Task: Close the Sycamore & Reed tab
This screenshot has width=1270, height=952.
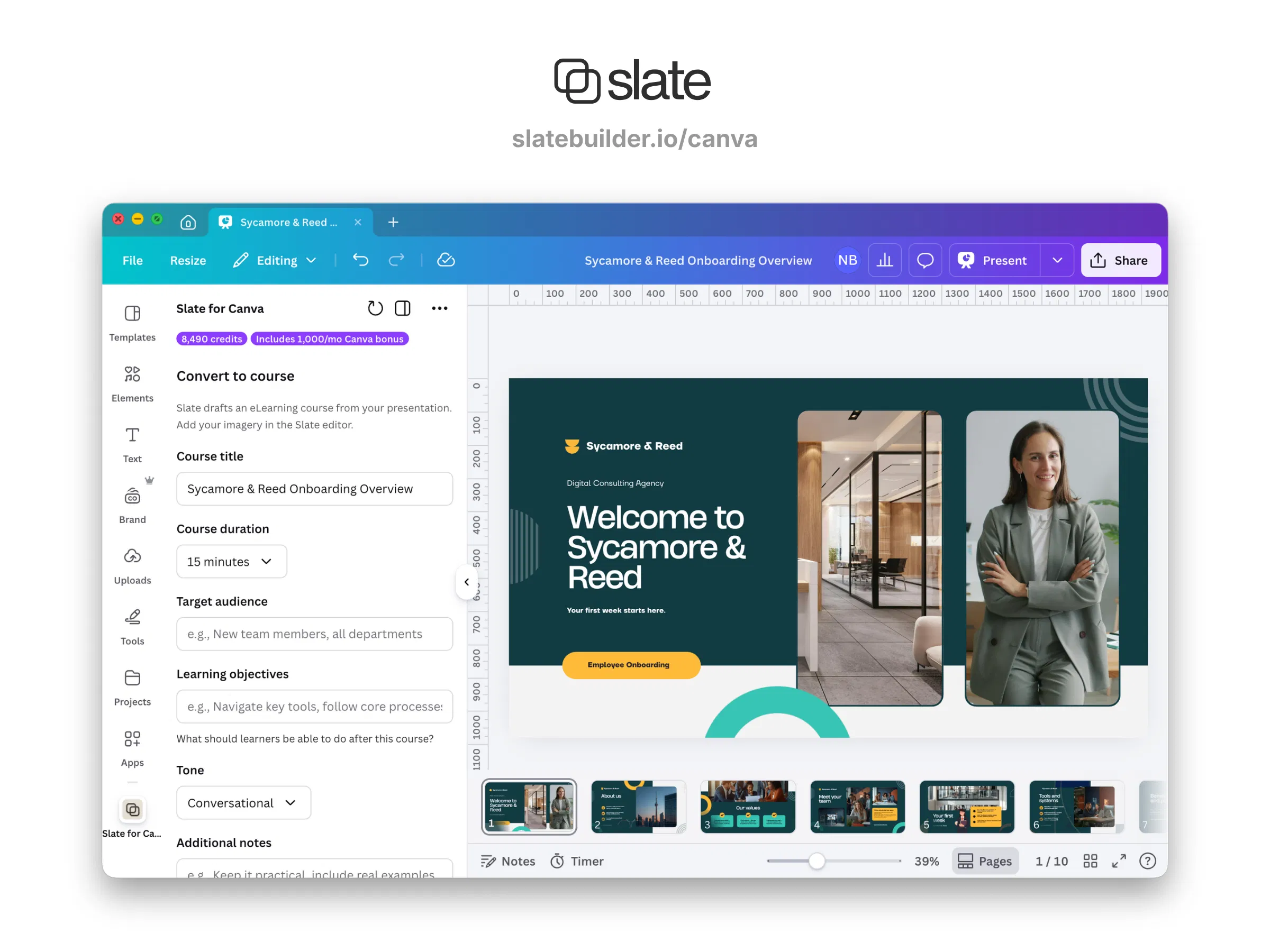Action: [x=358, y=222]
